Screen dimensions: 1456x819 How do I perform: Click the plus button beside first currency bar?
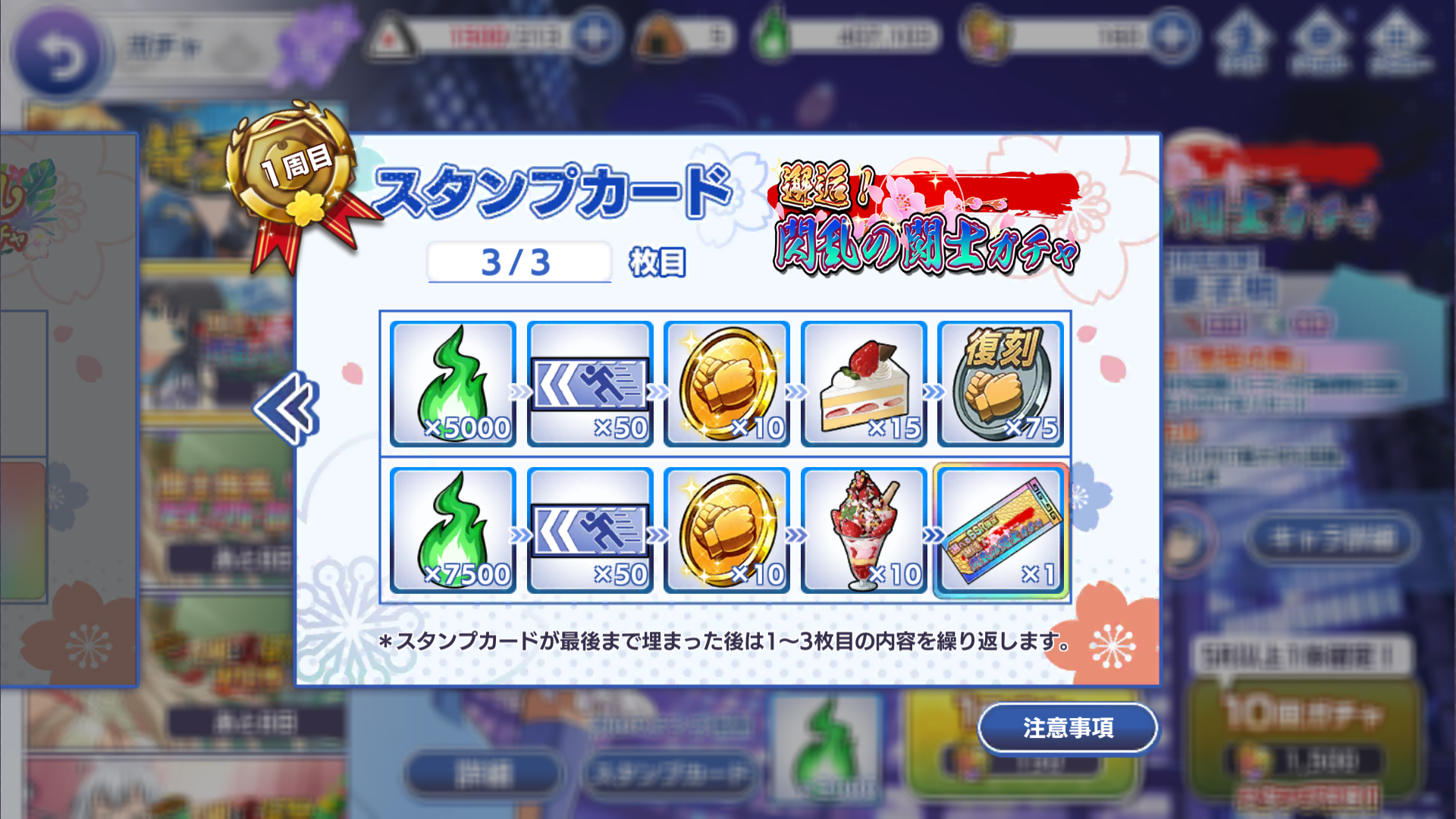click(x=595, y=35)
